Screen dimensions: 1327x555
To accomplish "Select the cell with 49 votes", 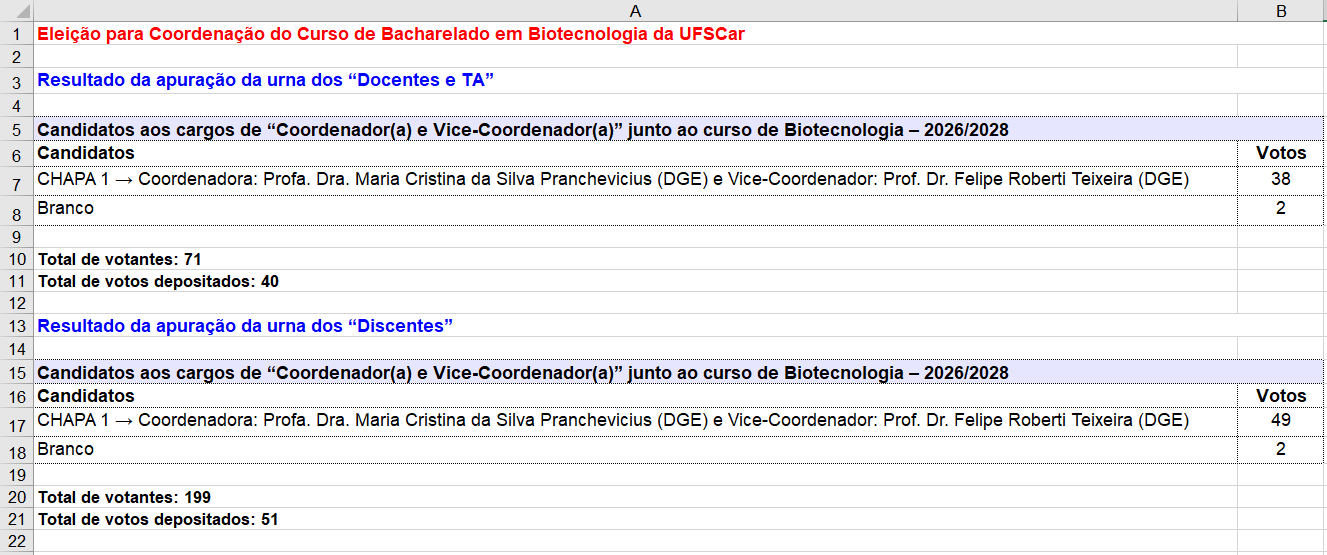I will pyautogui.click(x=1282, y=421).
